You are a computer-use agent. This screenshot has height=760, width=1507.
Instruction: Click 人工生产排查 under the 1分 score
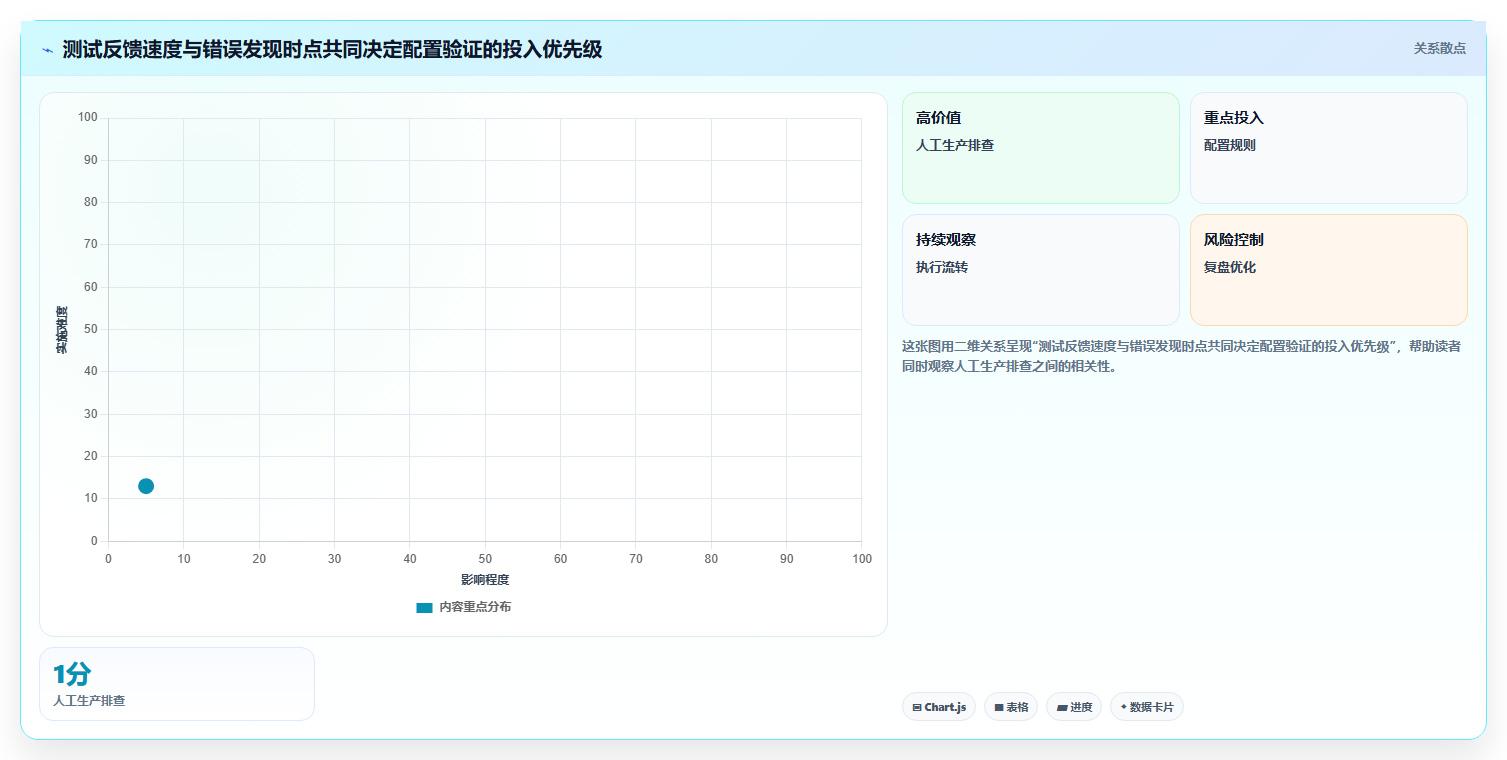click(x=89, y=701)
